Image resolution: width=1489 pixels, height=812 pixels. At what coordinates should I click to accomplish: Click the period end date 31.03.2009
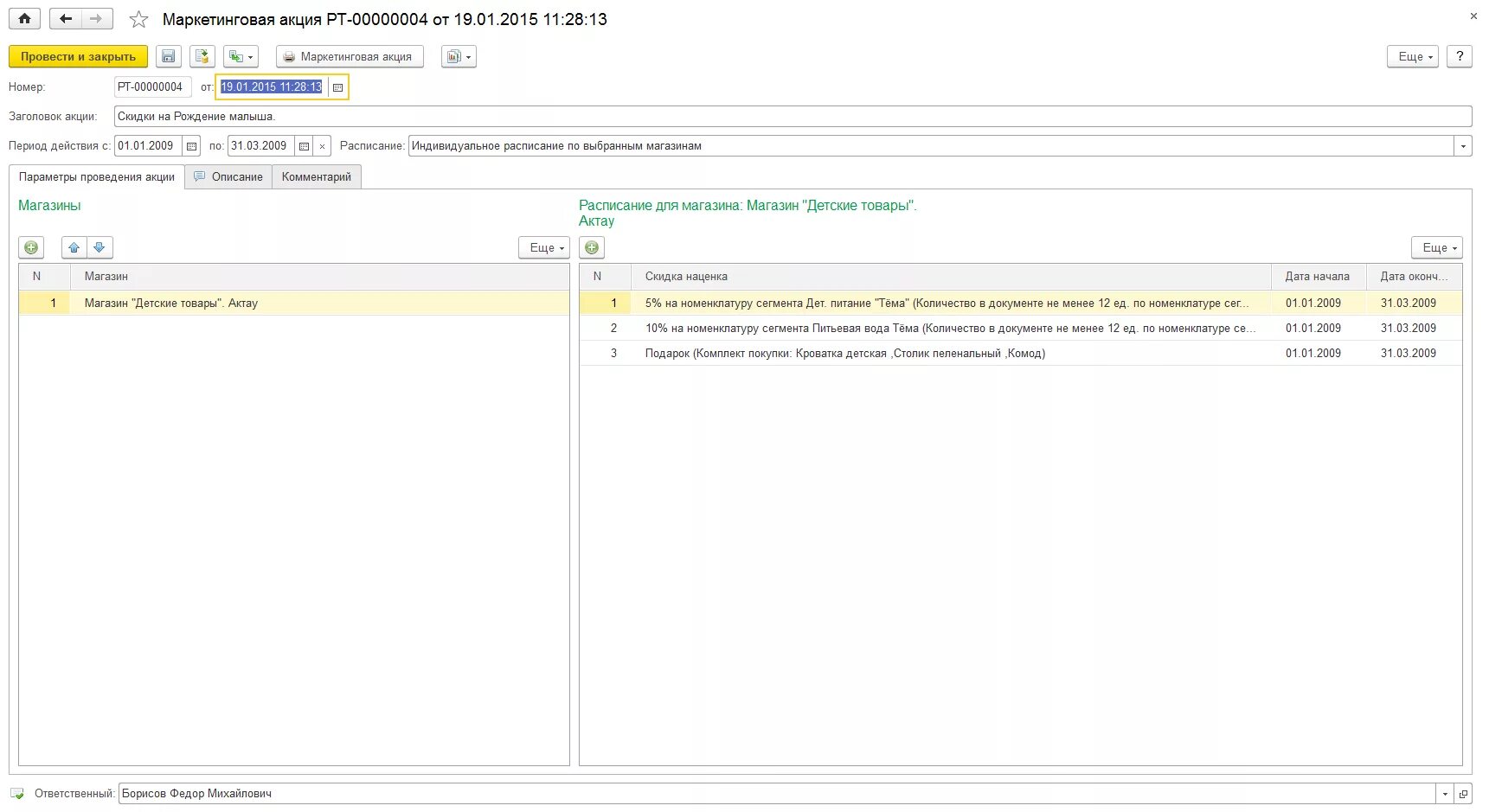[x=261, y=145]
